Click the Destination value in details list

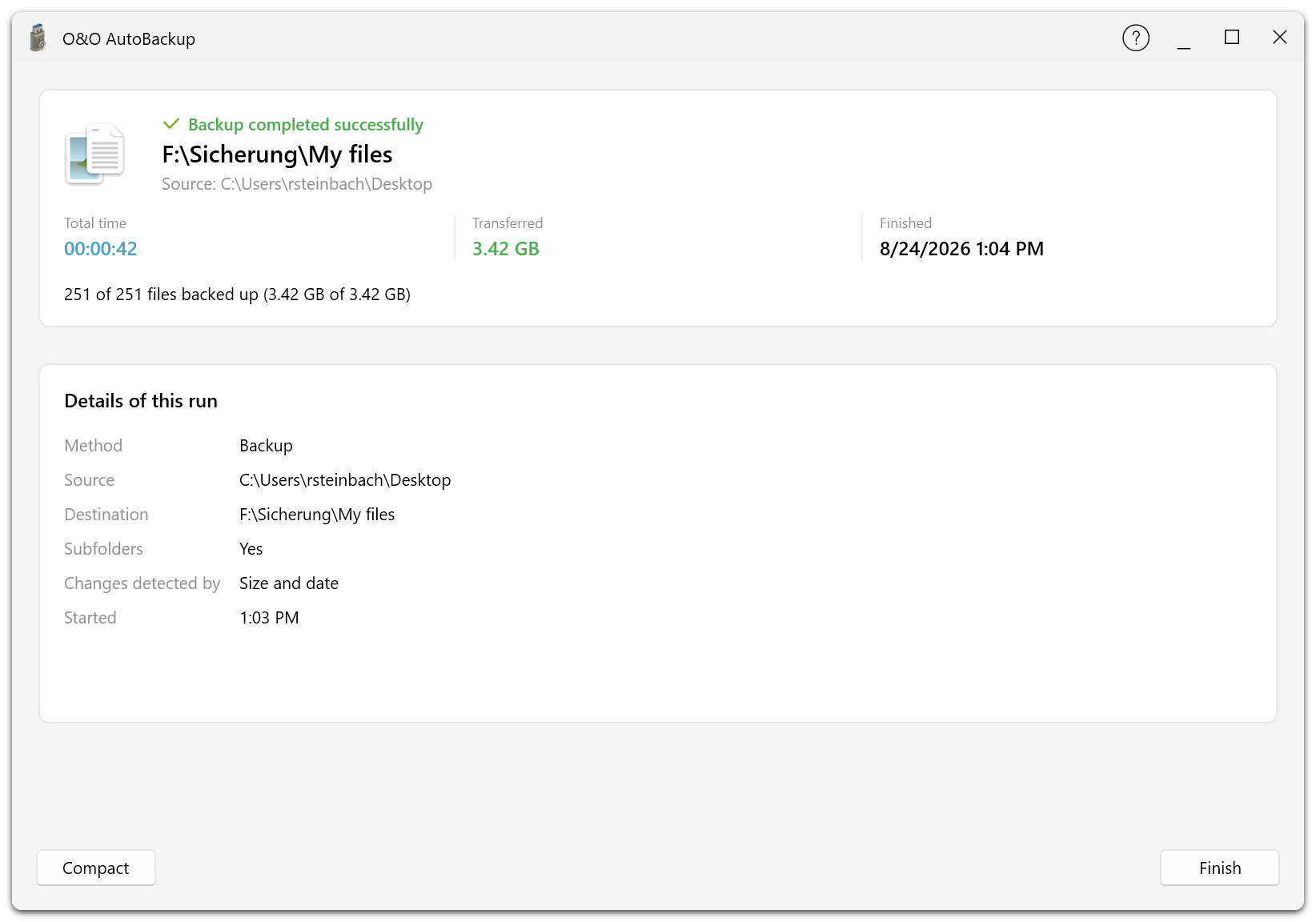317,515
